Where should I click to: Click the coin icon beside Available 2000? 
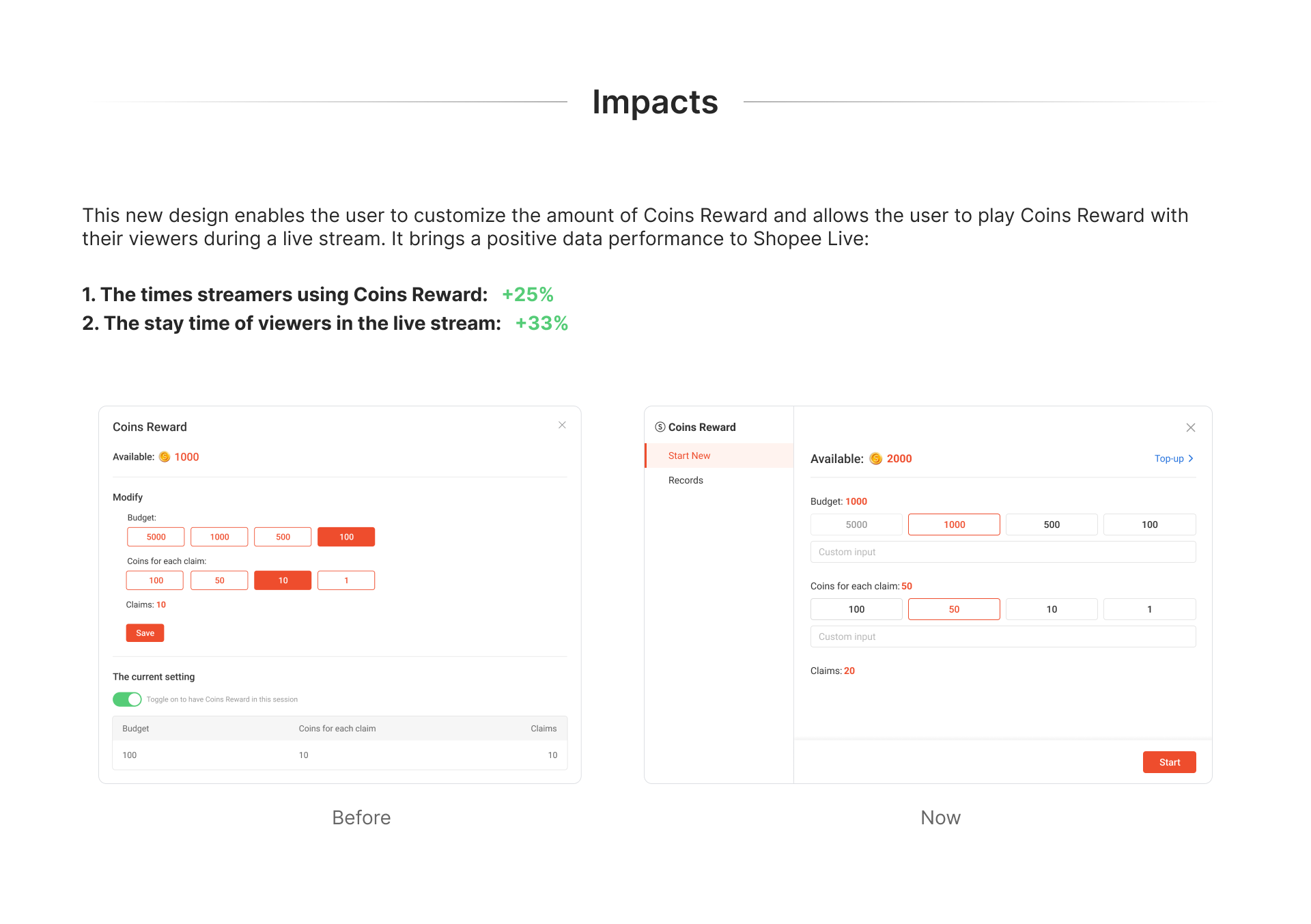[x=875, y=459]
